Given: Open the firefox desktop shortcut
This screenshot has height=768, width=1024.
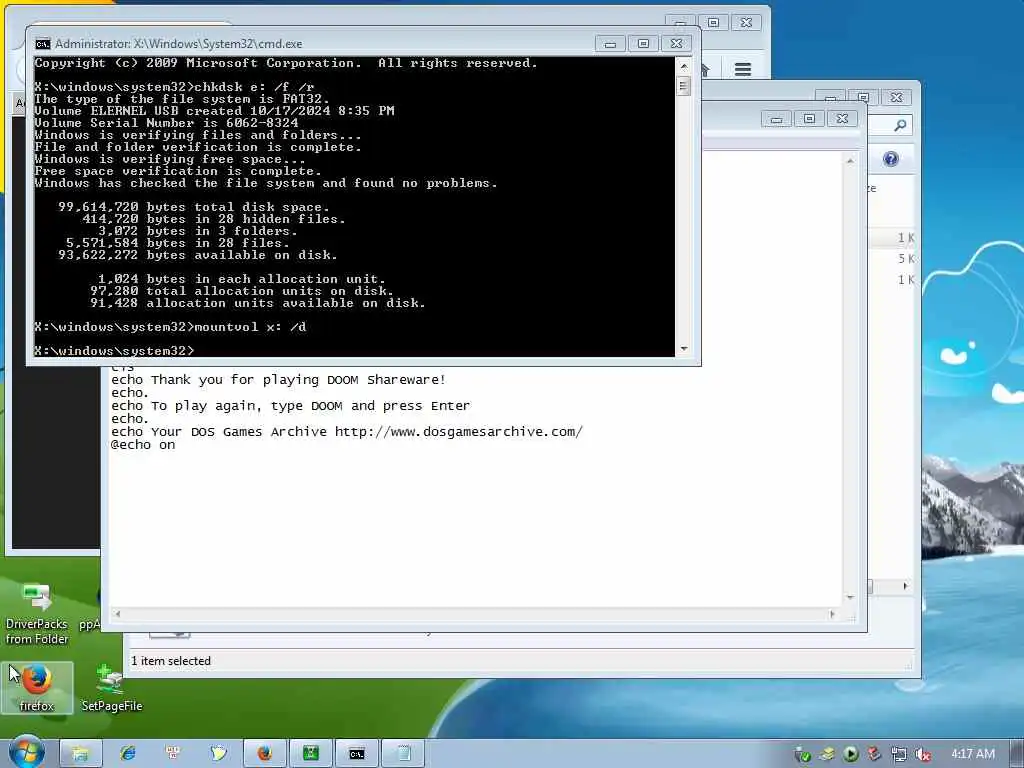Looking at the screenshot, I should [37, 688].
